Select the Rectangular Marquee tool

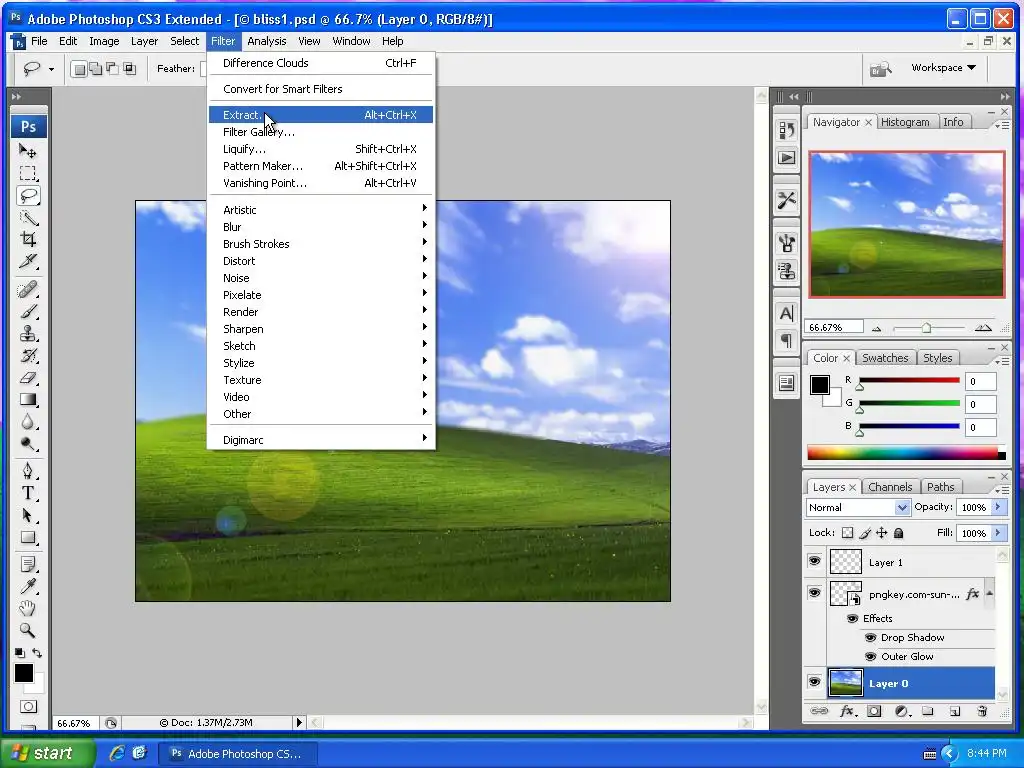pyautogui.click(x=27, y=173)
